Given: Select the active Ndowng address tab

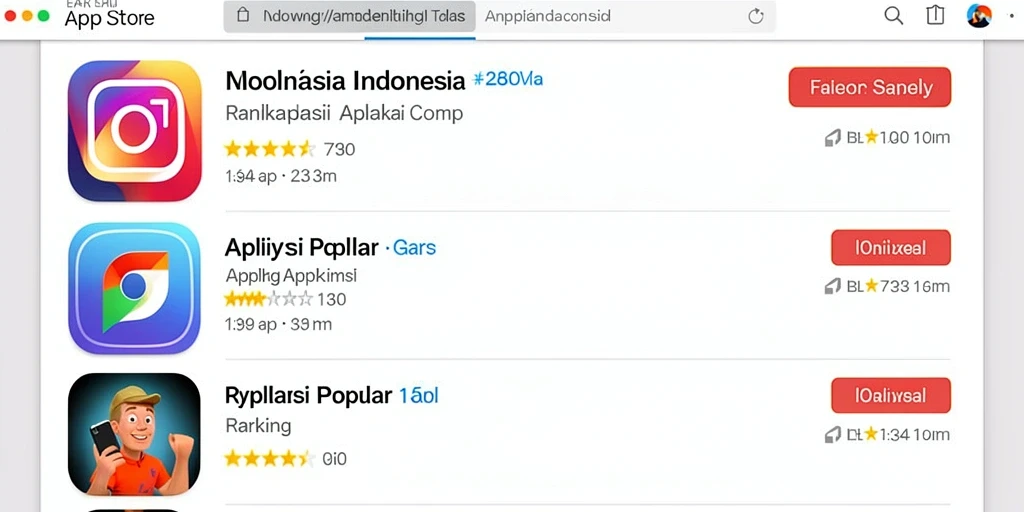Looking at the screenshot, I should click(x=349, y=16).
